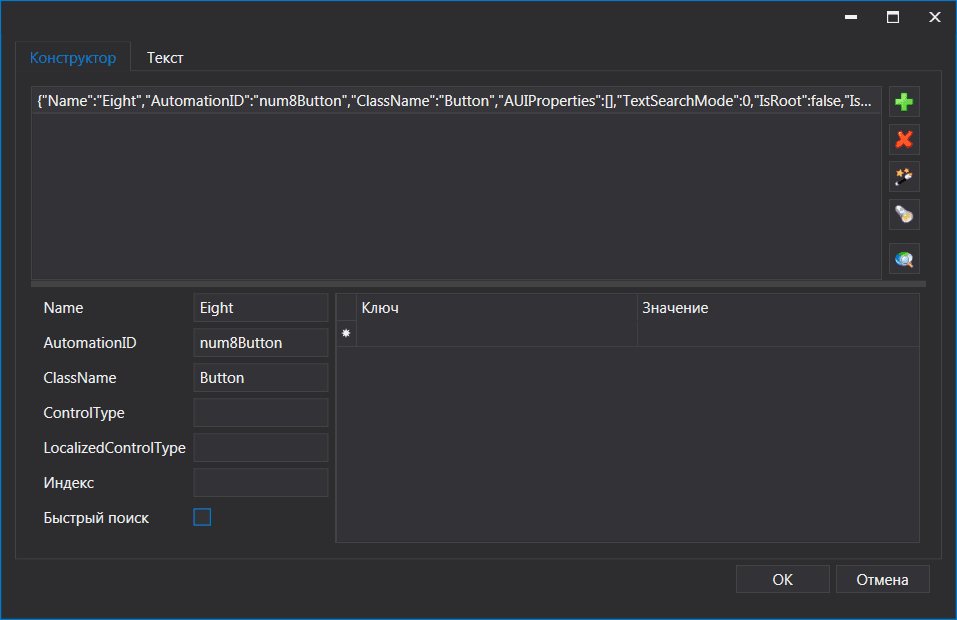This screenshot has width=957, height=620.
Task: Click the Индекс input field
Action: 260,483
